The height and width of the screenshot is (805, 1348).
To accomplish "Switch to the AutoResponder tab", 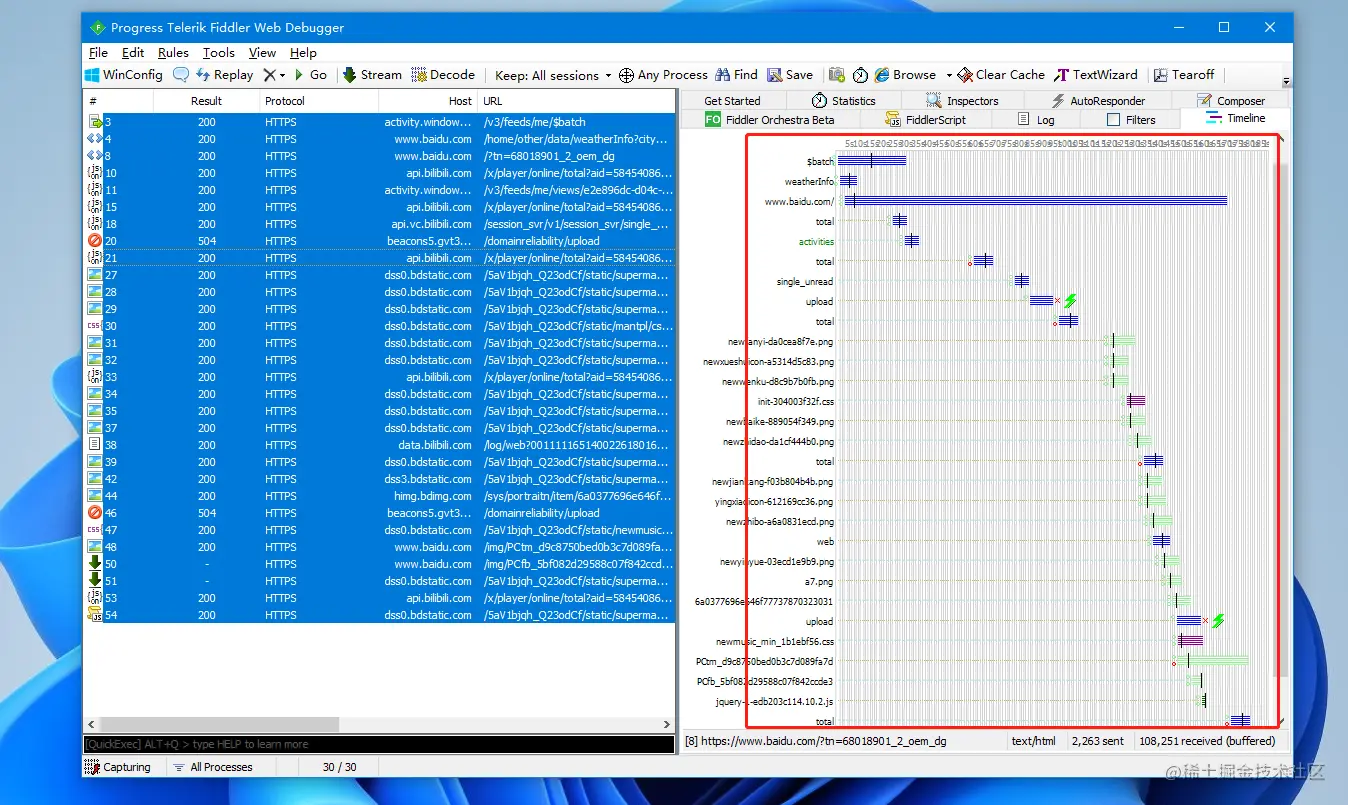I will 1098,101.
